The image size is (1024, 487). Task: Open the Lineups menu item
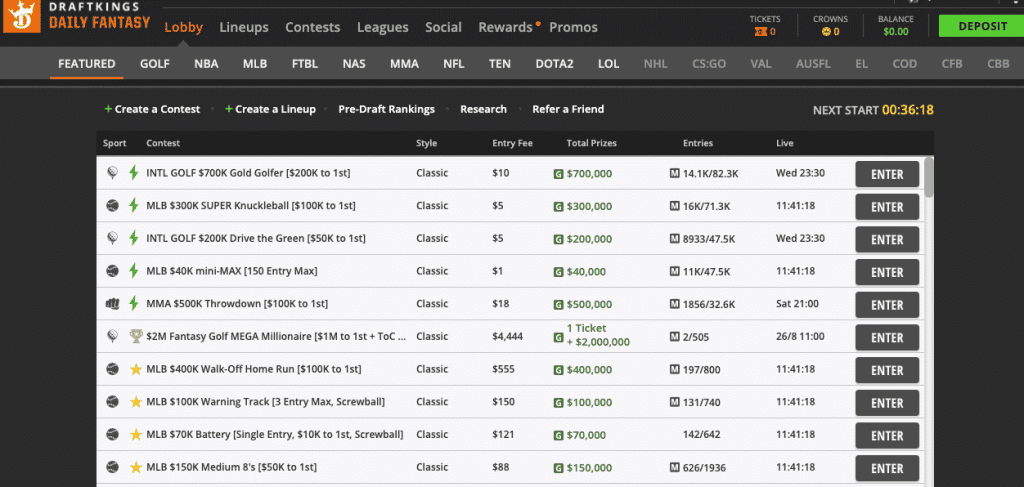244,27
